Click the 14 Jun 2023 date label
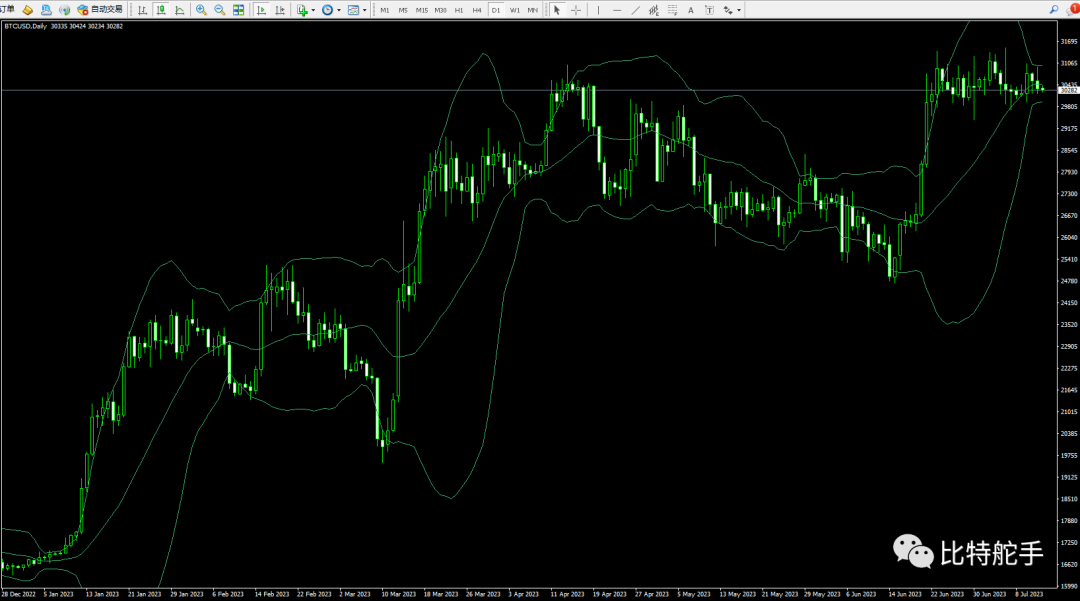 pyautogui.click(x=905, y=594)
